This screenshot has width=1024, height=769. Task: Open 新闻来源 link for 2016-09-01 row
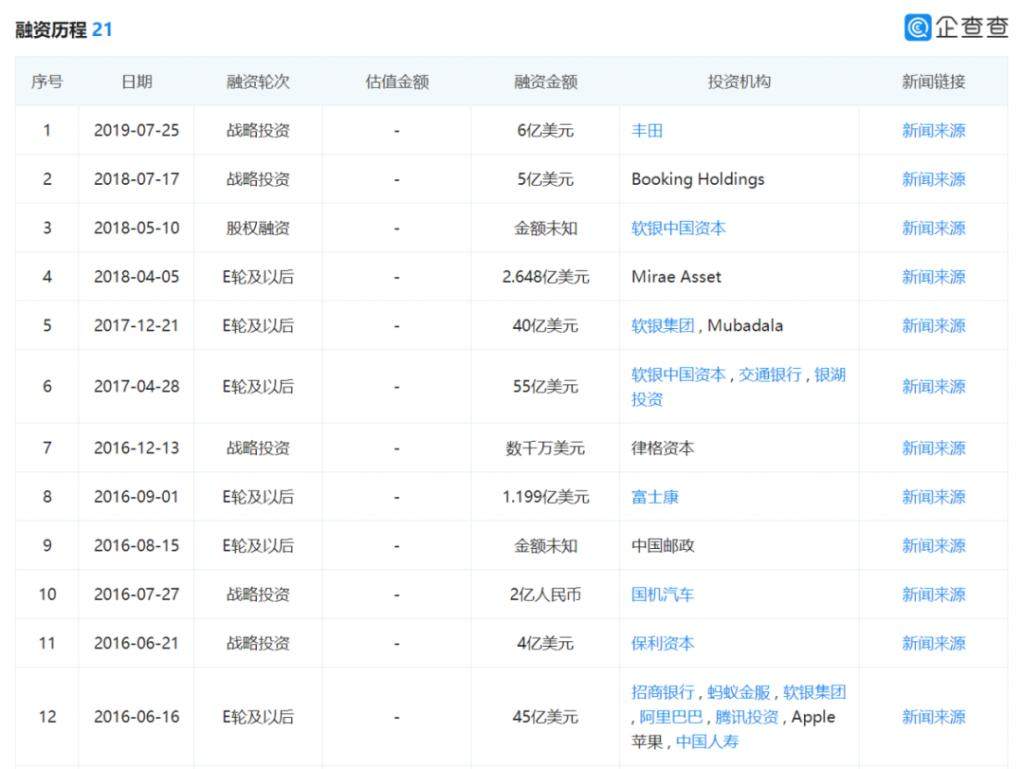click(933, 497)
